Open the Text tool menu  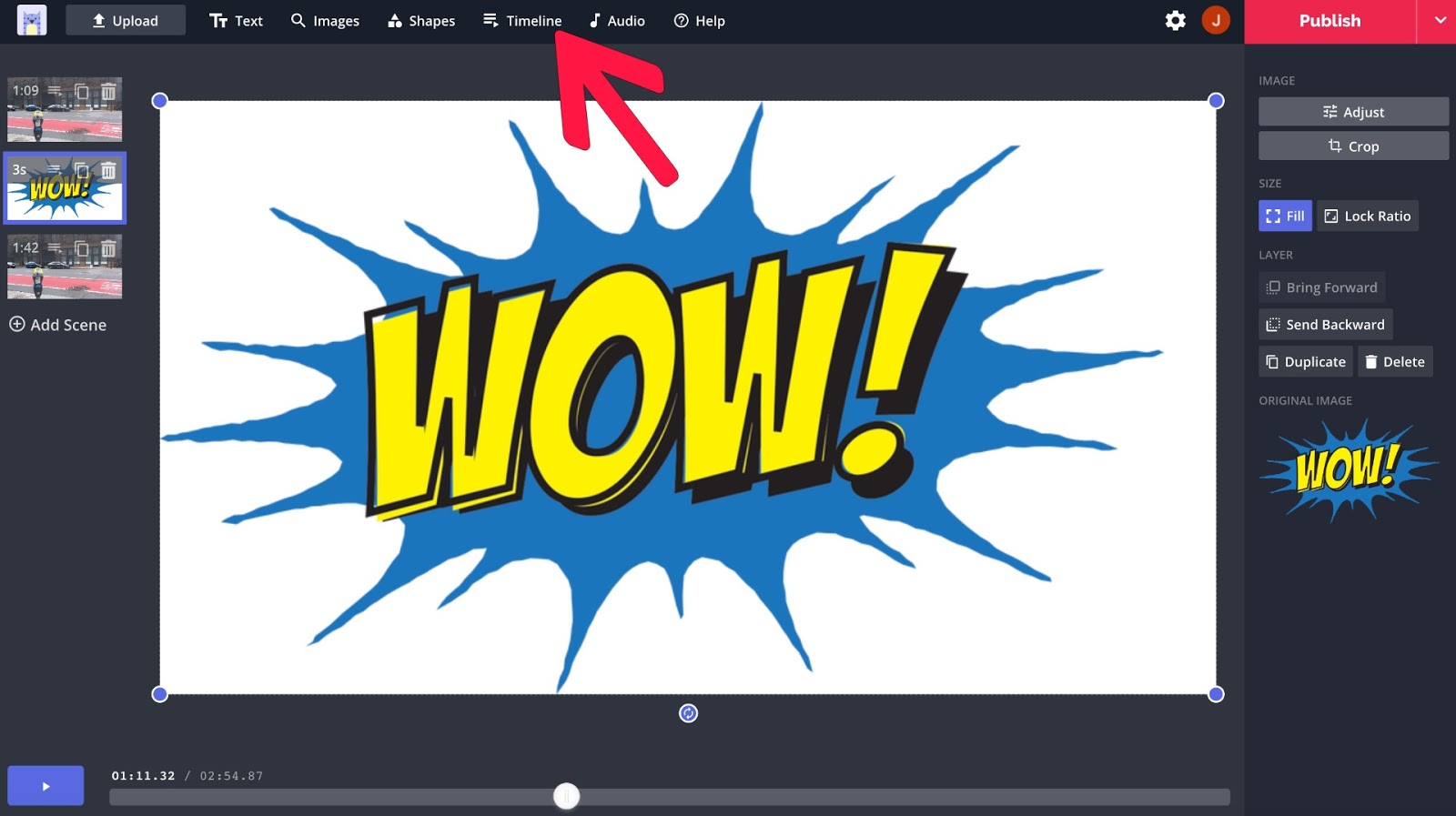coord(236,20)
